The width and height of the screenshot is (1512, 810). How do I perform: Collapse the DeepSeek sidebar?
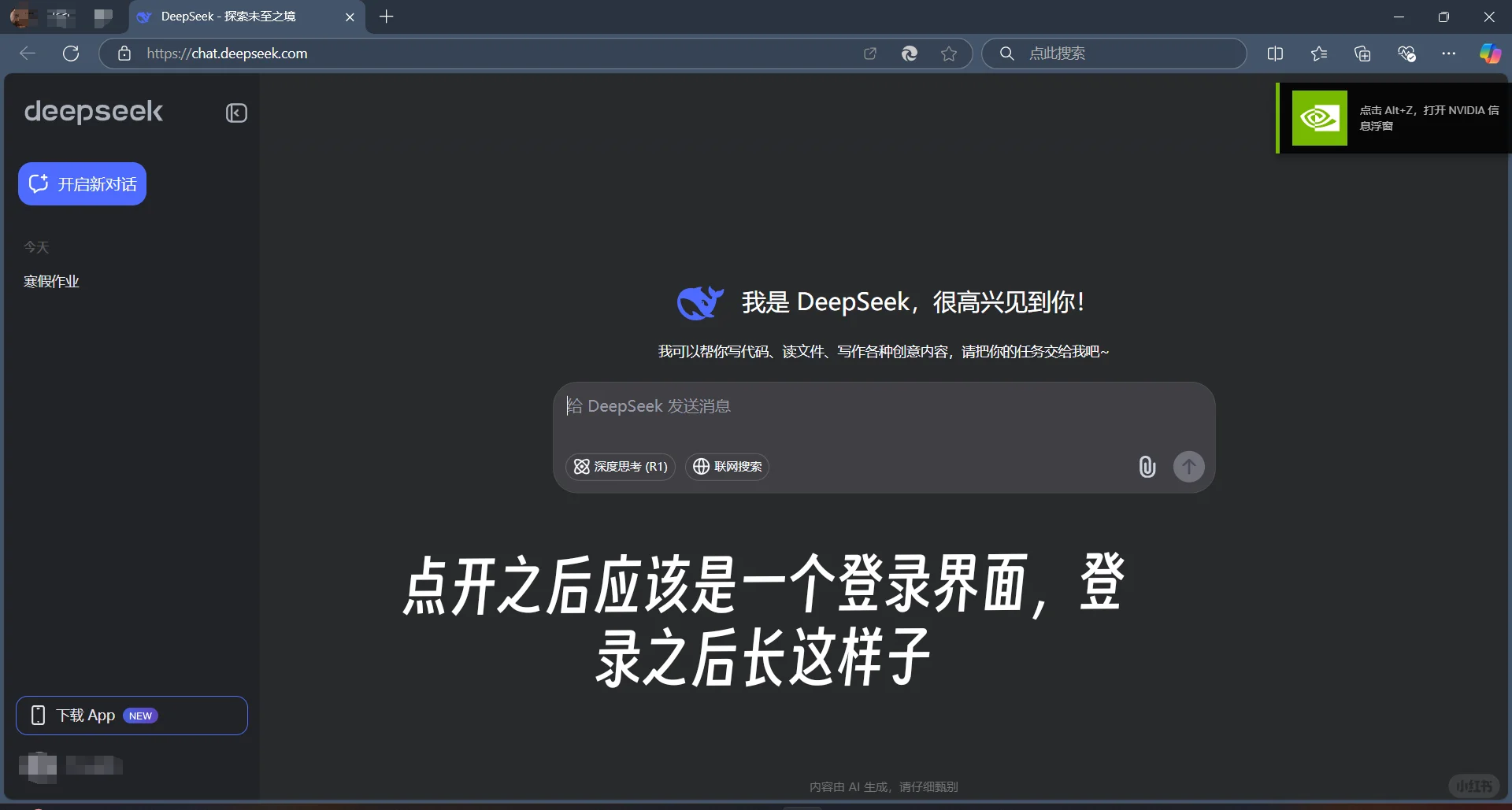235,113
